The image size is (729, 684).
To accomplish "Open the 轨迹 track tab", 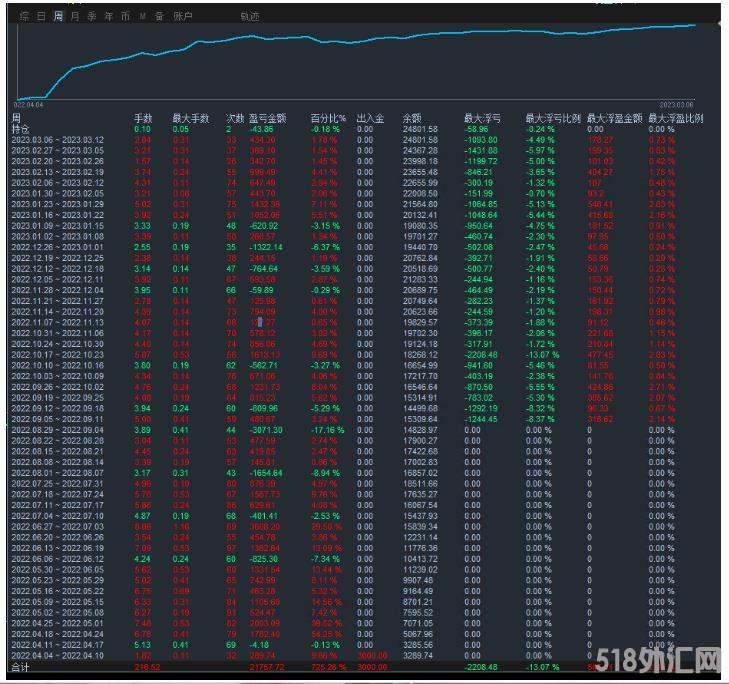I will click(x=249, y=17).
